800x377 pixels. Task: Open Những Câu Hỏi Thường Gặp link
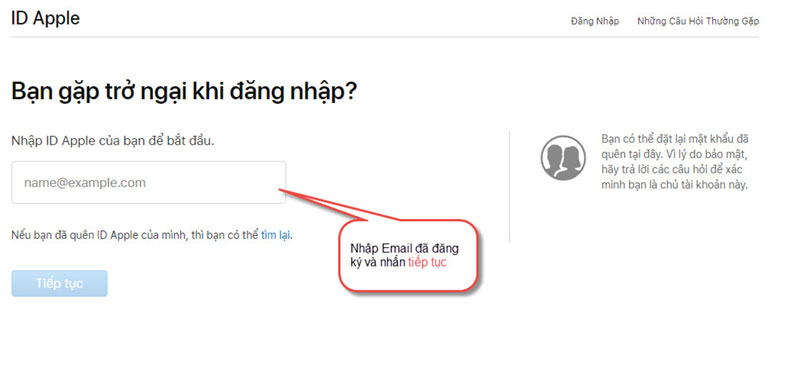[698, 21]
